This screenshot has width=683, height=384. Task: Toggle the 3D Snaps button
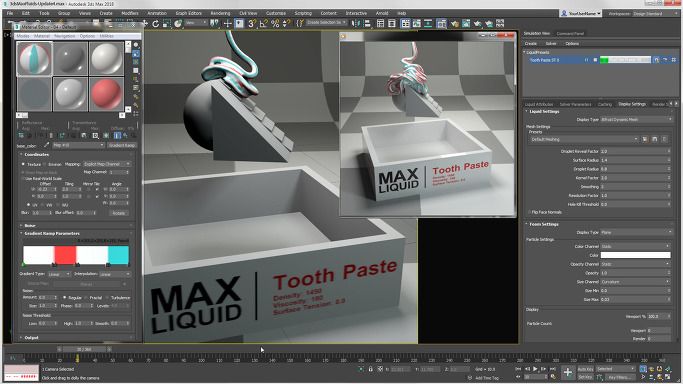coord(251,24)
